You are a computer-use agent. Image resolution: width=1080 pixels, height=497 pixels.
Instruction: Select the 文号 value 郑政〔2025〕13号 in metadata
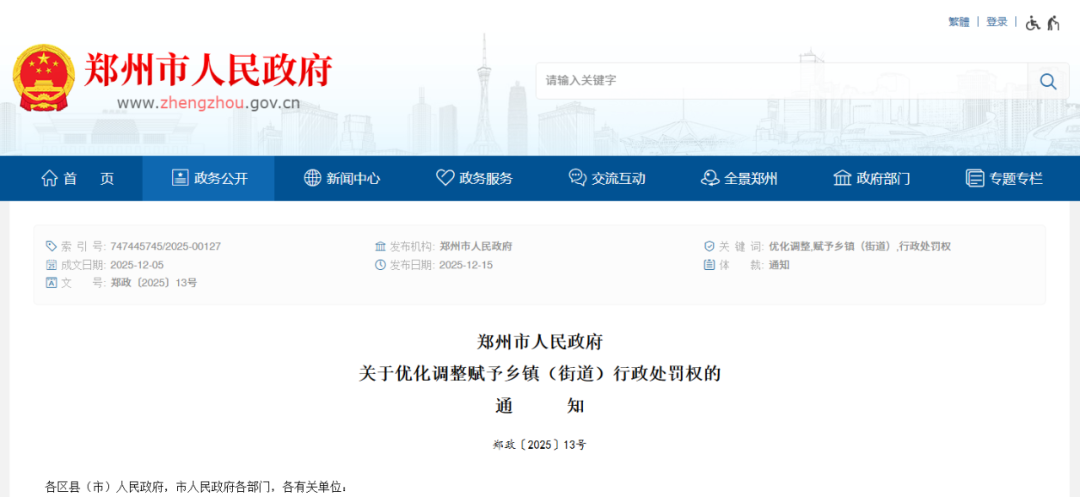pos(154,283)
